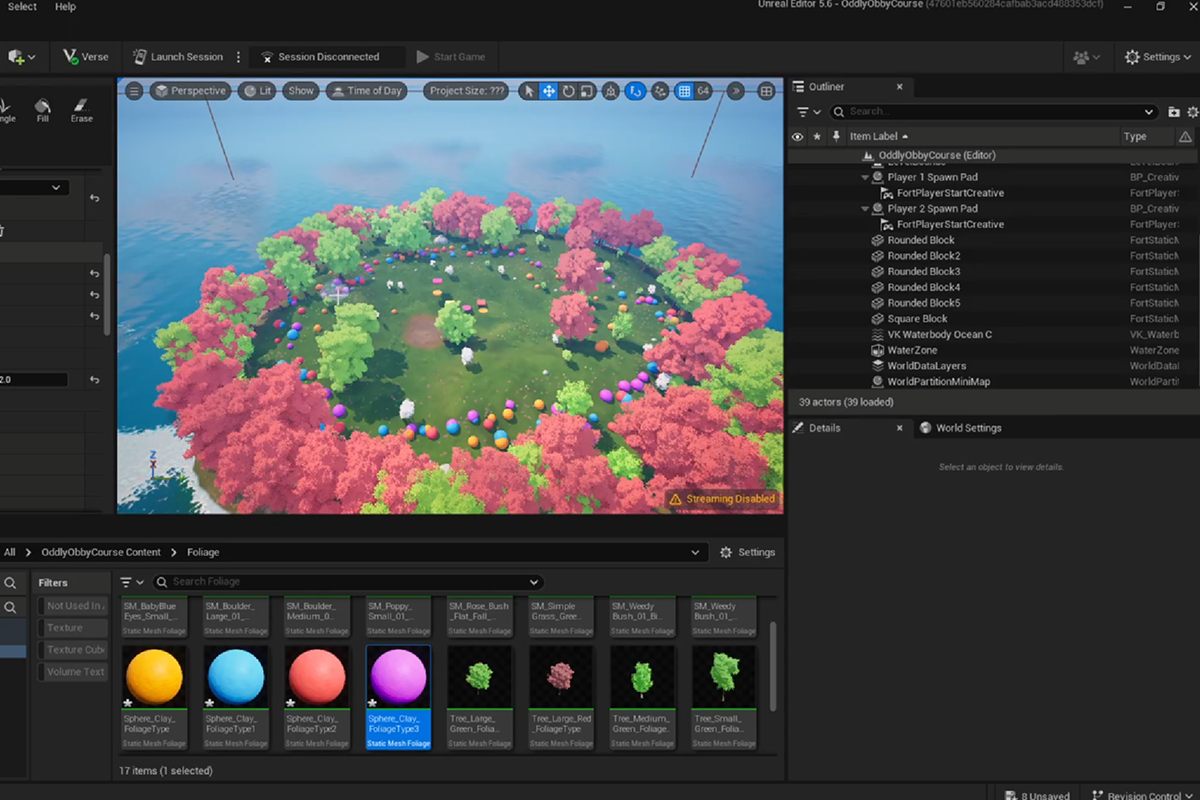
Task: Open the viewport hamburger options menu
Action: pyautogui.click(x=133, y=90)
